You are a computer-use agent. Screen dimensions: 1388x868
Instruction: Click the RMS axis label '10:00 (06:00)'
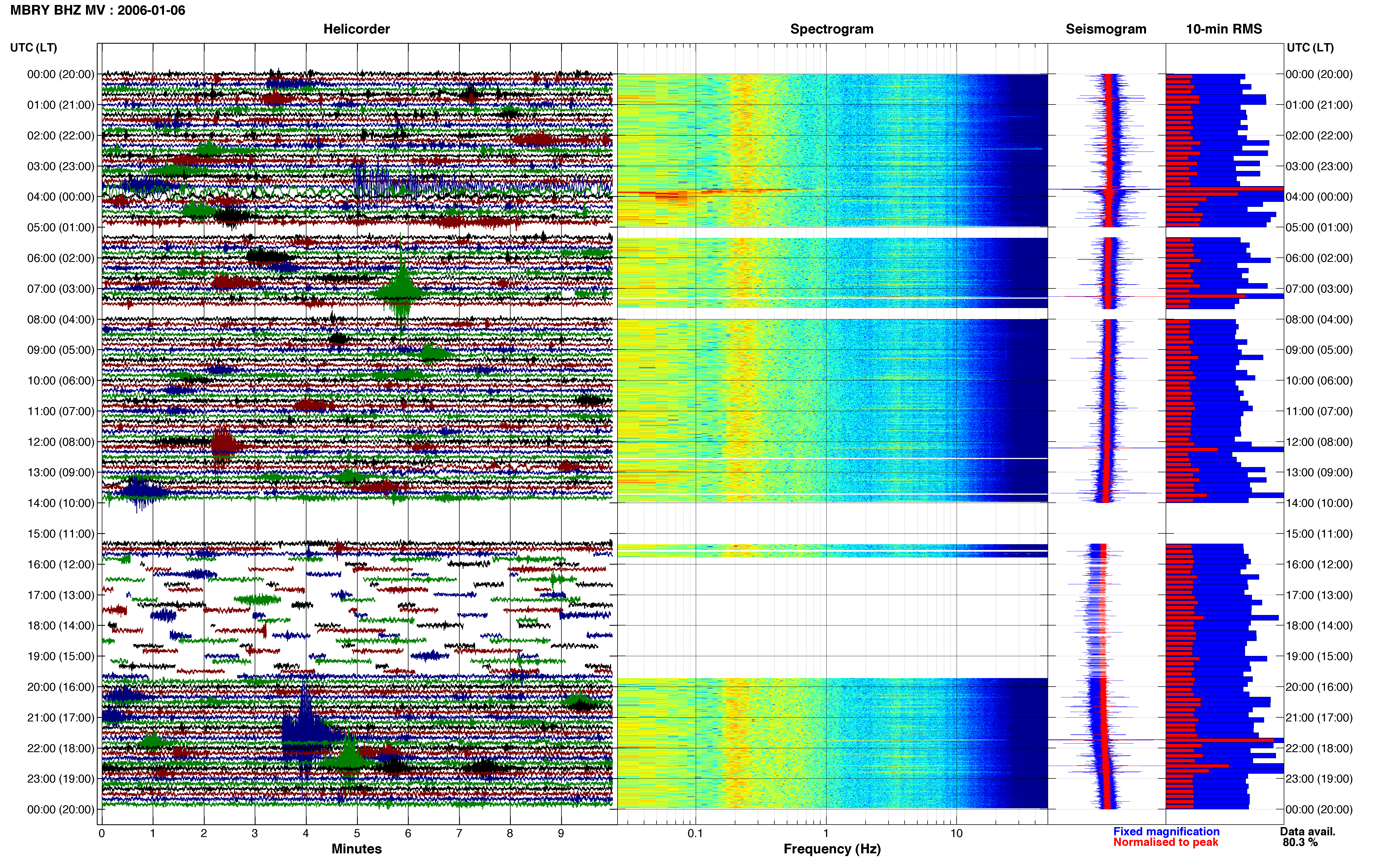(x=1319, y=380)
